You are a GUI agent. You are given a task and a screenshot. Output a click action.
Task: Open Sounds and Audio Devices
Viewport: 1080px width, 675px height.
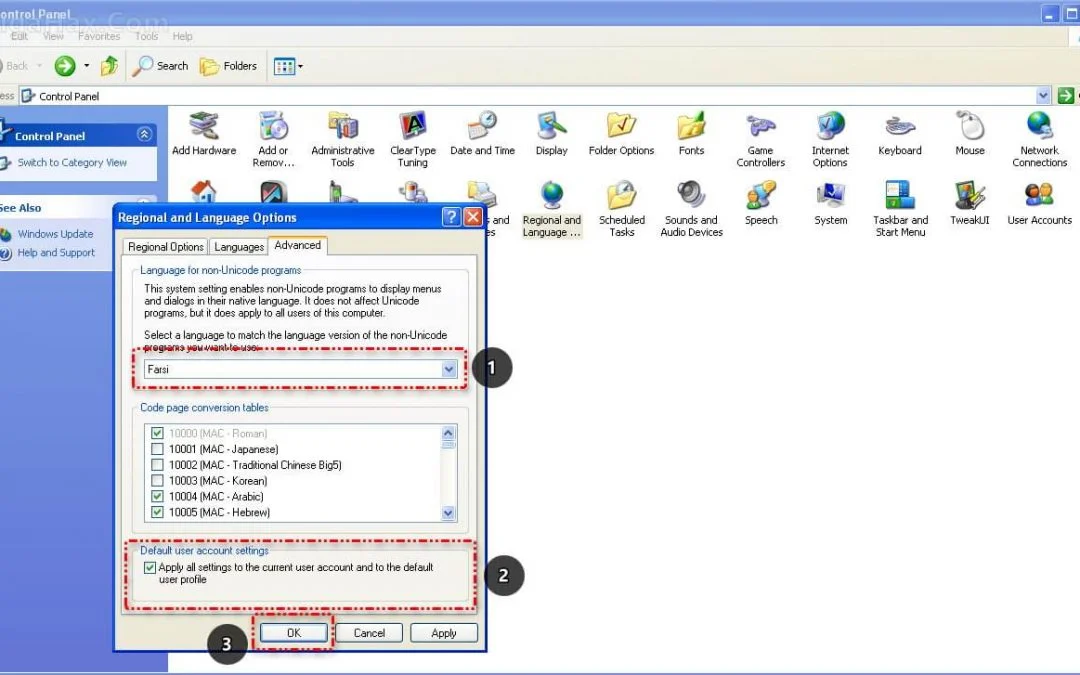[691, 197]
